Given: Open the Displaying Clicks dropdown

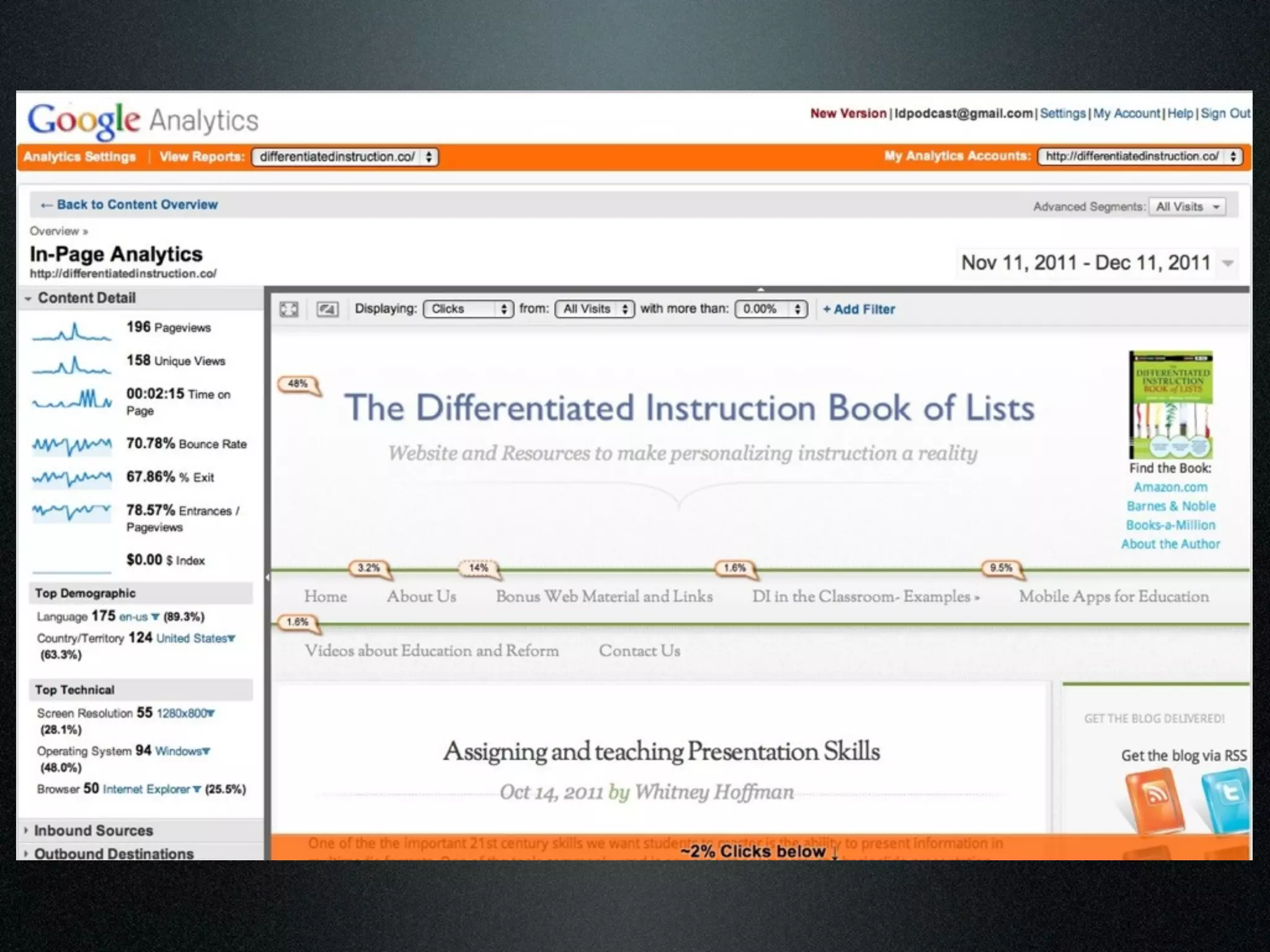Looking at the screenshot, I should (x=468, y=309).
